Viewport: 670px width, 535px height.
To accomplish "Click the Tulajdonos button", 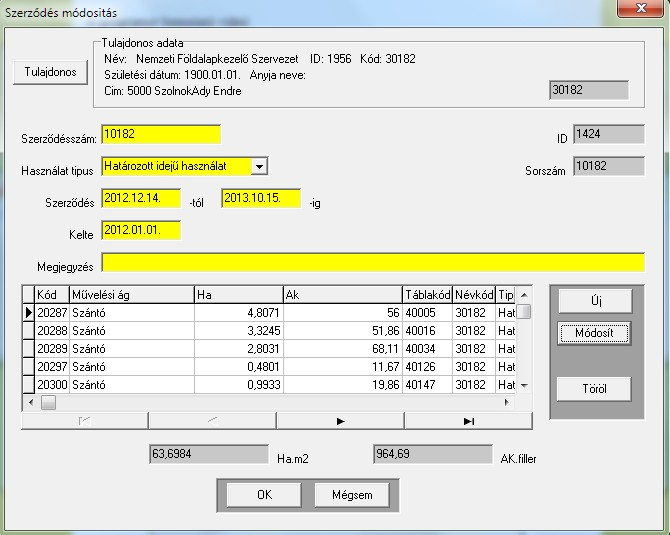I will pos(50,72).
